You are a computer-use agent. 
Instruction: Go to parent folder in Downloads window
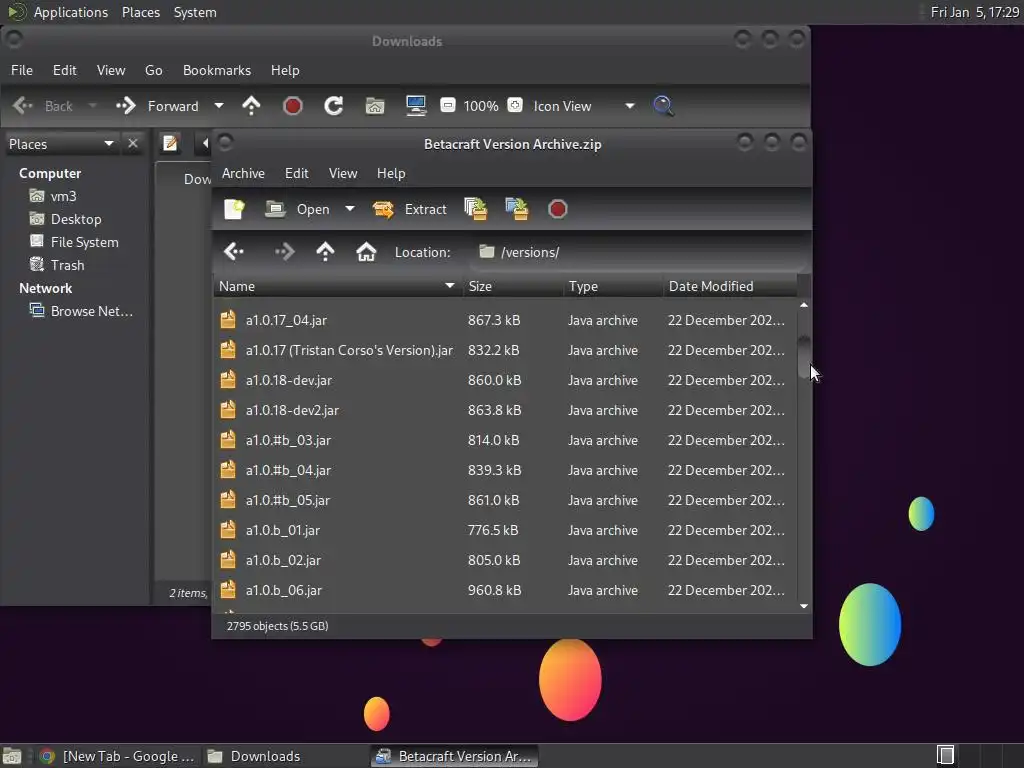[251, 106]
